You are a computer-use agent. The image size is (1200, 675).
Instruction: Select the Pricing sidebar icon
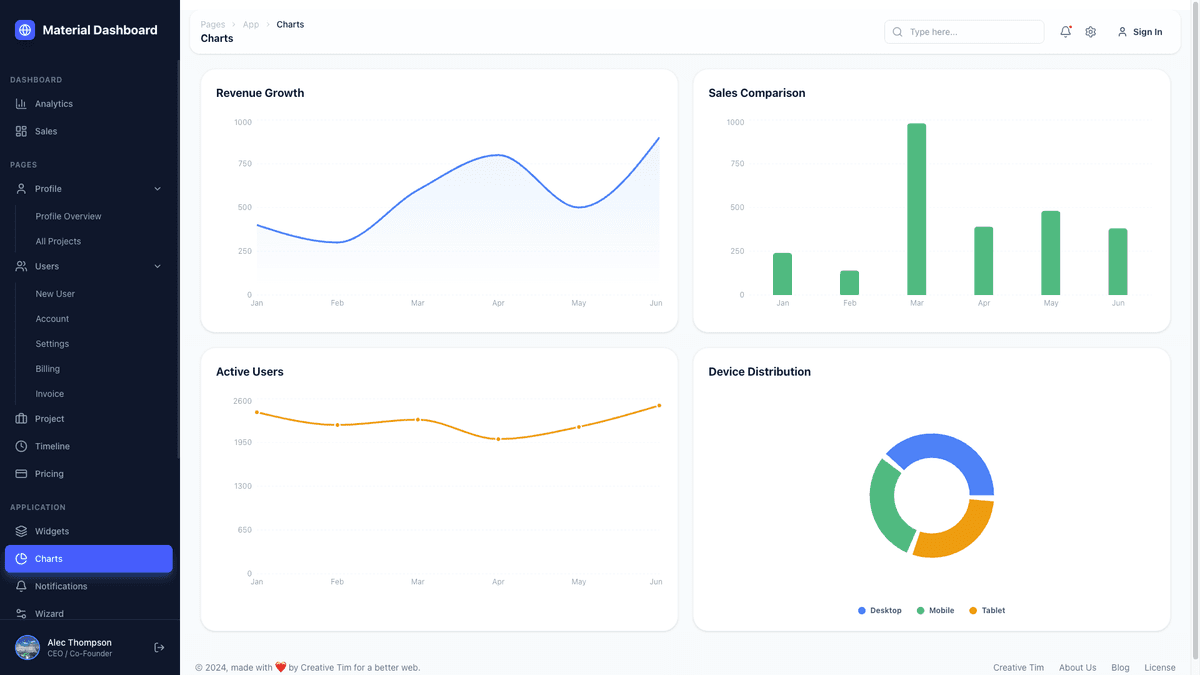tap(20, 473)
